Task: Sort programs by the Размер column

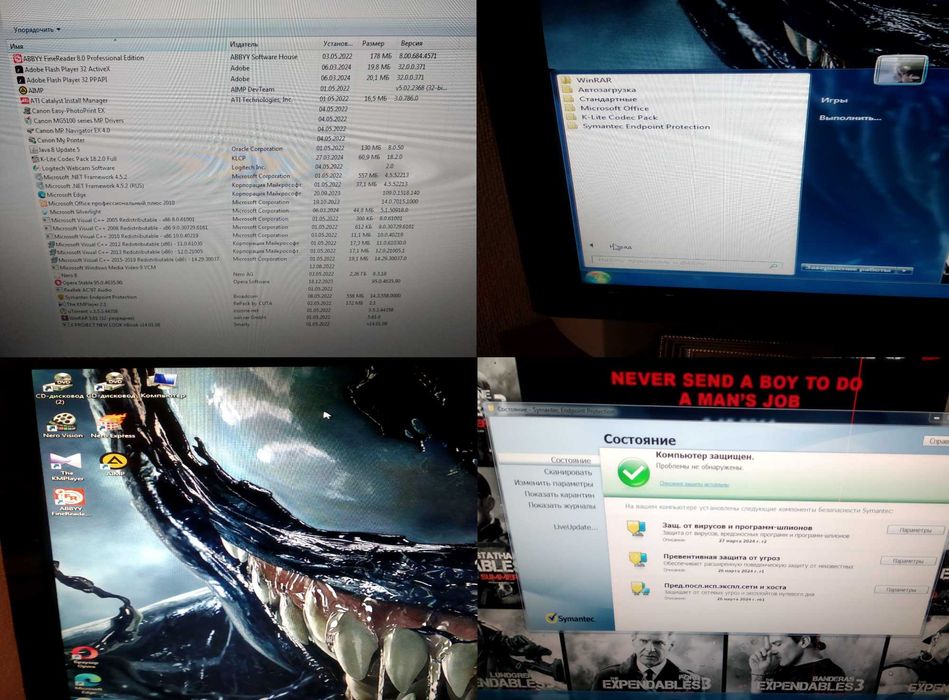Action: click(373, 44)
